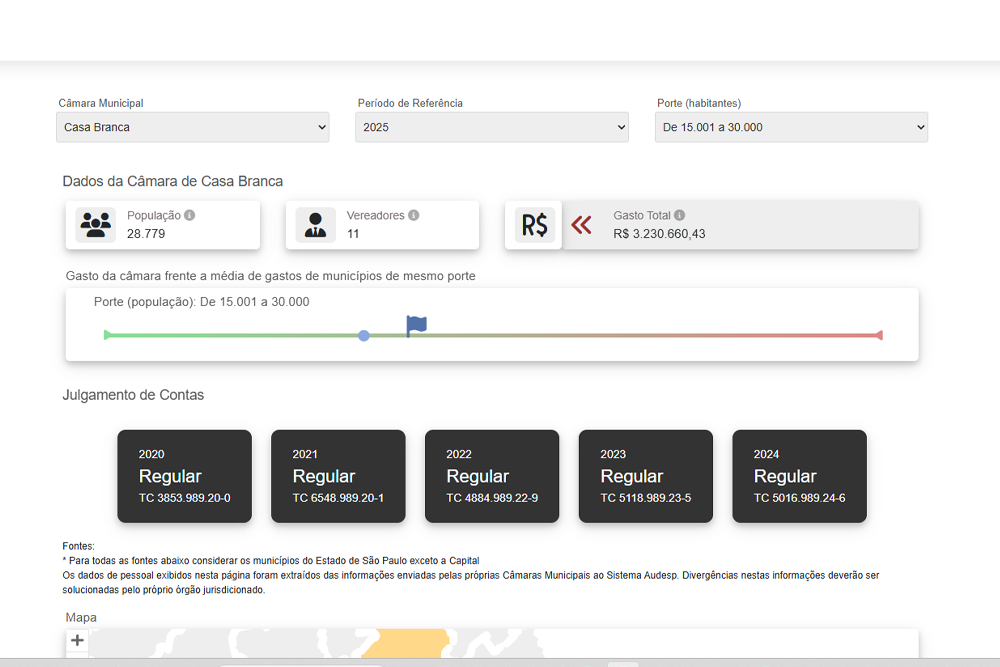Click the process number TC 5016.989.24-6
This screenshot has height=667, width=1000.
point(800,498)
